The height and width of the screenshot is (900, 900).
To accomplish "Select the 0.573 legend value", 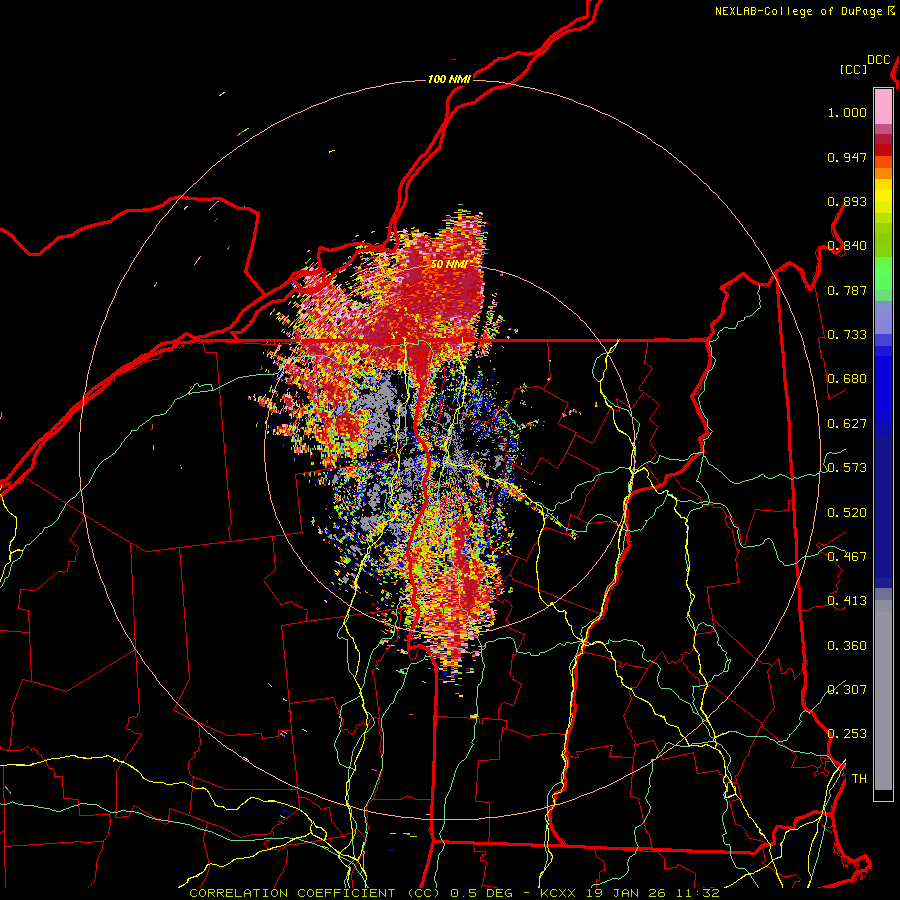I will tap(847, 468).
